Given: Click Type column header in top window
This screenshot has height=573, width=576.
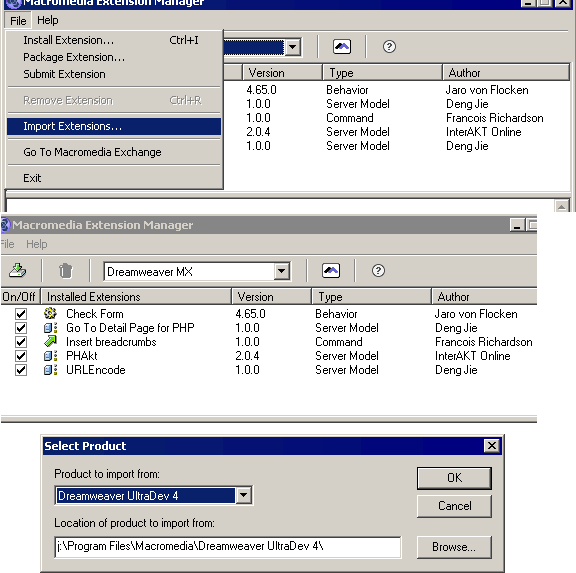Looking at the screenshot, I should pyautogui.click(x=382, y=73).
